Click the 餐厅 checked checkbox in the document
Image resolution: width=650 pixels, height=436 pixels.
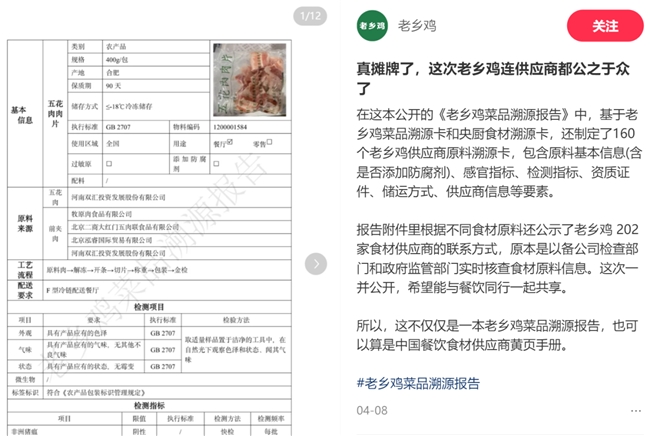pos(230,142)
